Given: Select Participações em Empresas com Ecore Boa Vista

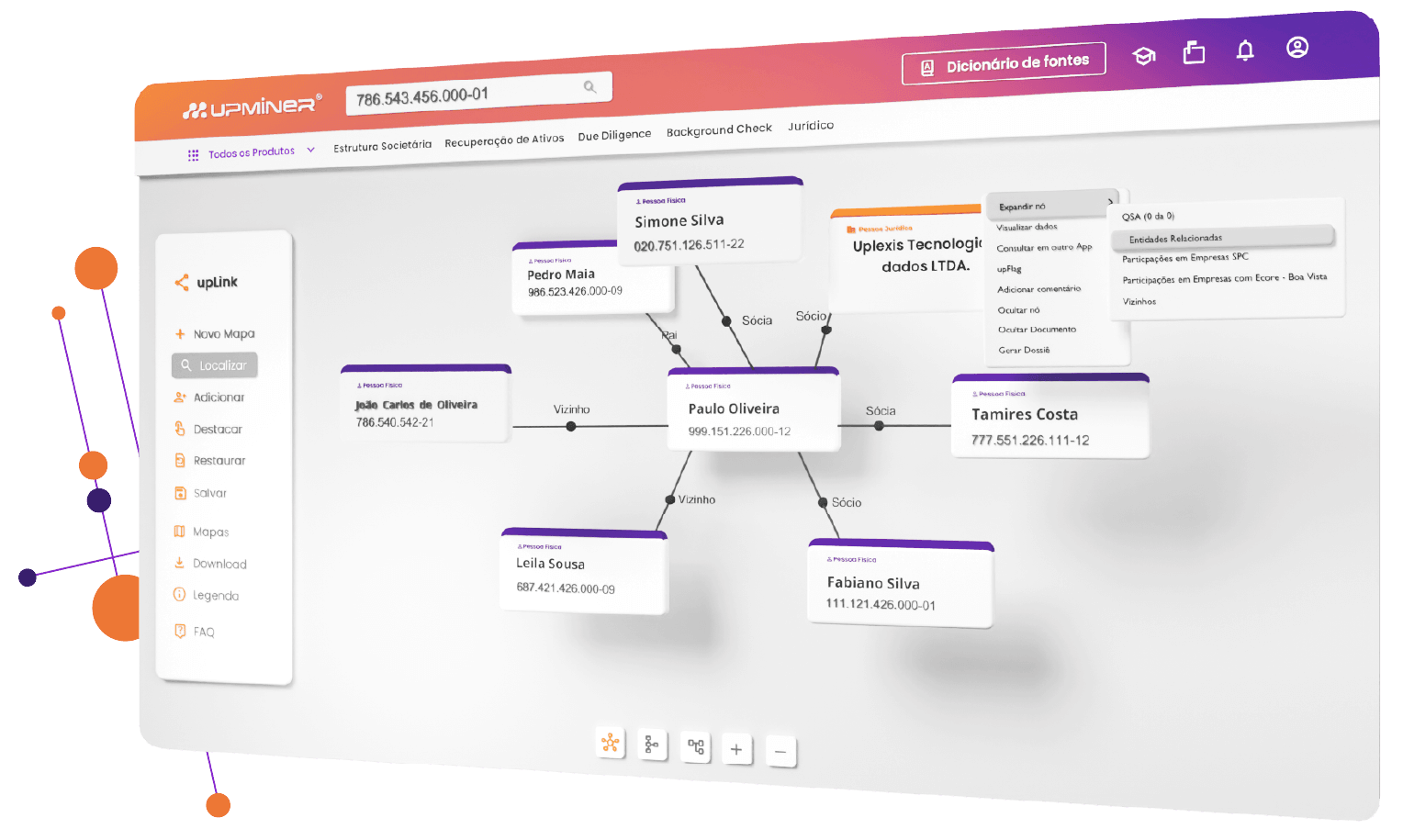Looking at the screenshot, I should click(x=1224, y=278).
